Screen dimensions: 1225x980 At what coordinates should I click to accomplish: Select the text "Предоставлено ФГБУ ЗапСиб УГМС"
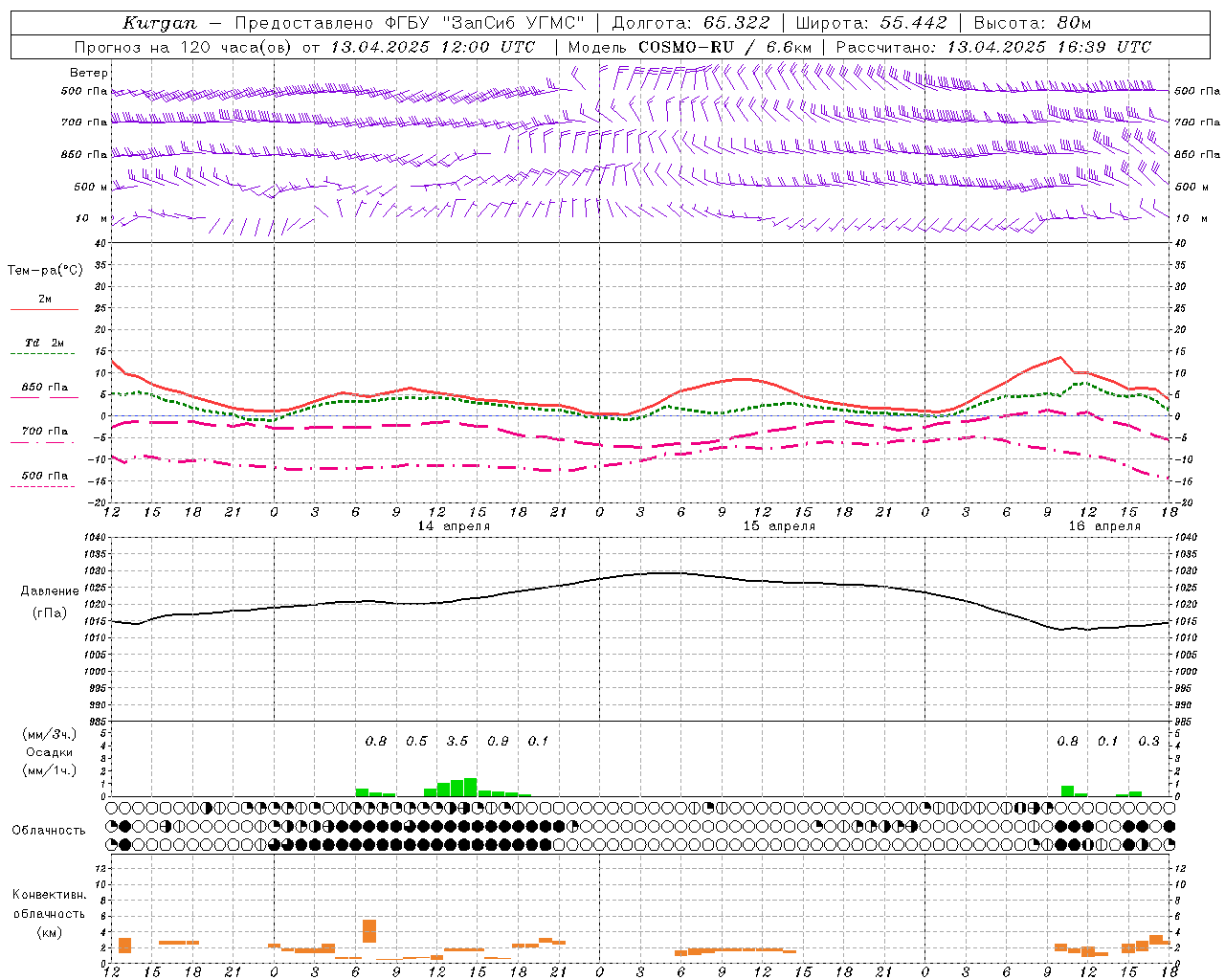pyautogui.click(x=410, y=23)
